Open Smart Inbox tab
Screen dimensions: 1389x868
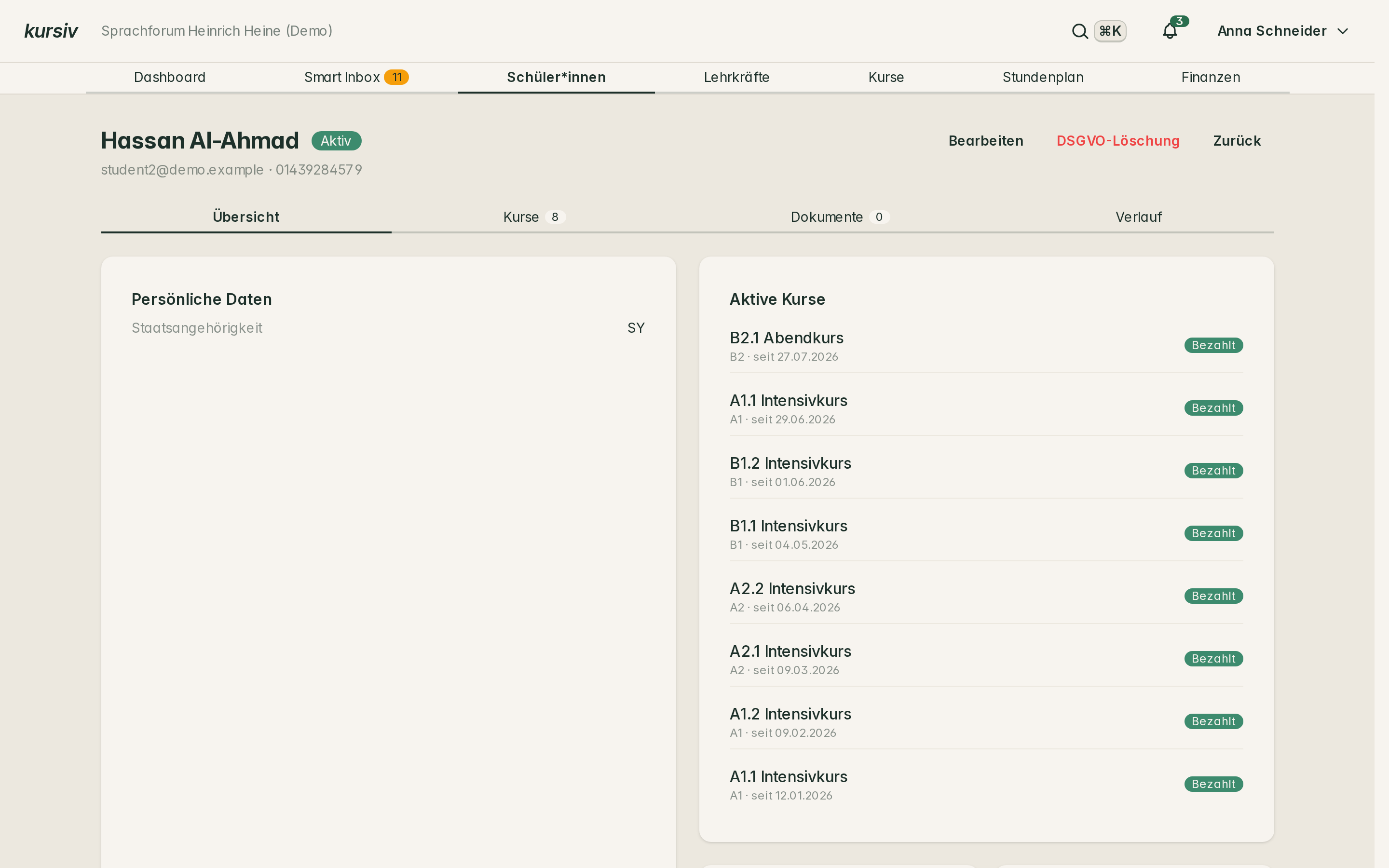point(356,78)
